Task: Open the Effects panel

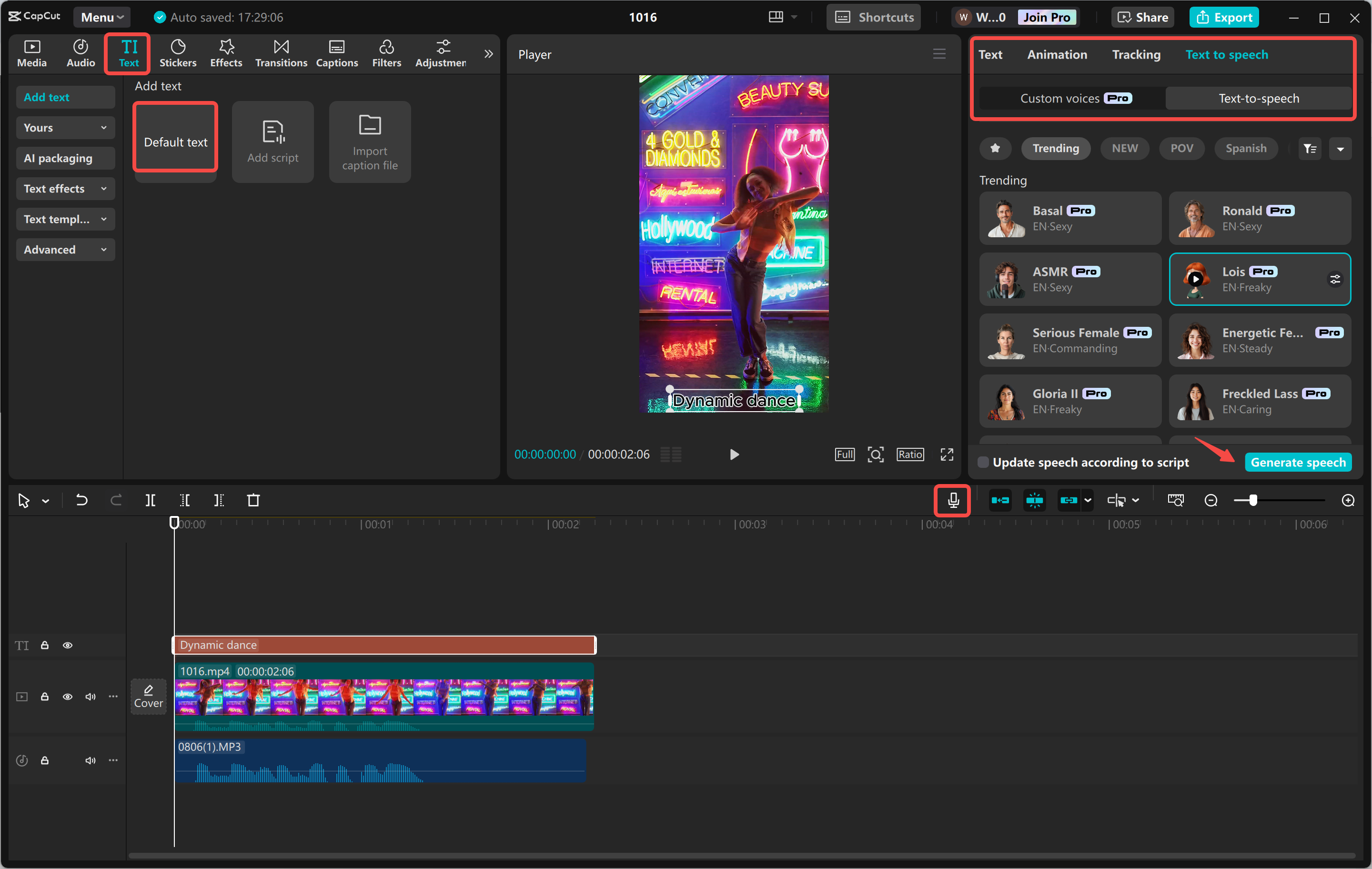Action: 226,53
